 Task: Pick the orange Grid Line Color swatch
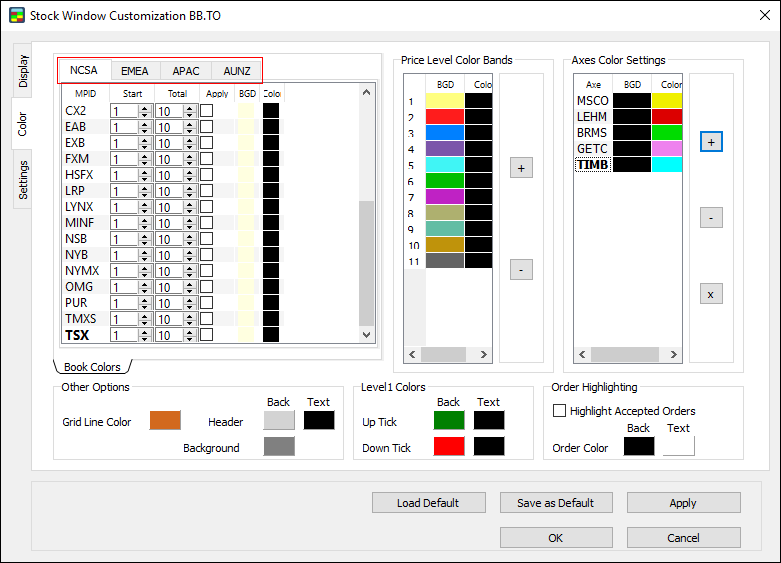[165, 421]
